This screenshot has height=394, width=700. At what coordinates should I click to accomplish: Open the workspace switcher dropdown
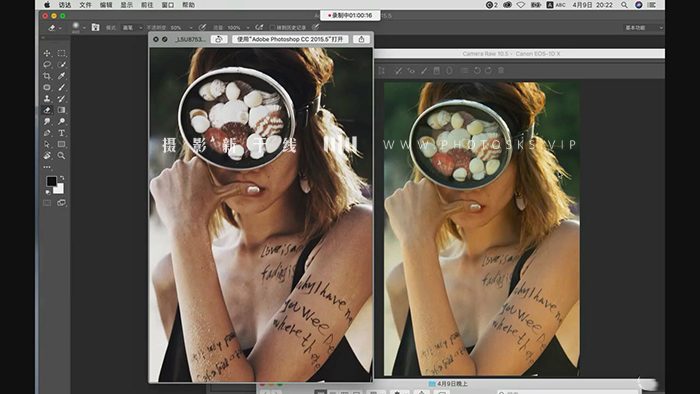643,28
